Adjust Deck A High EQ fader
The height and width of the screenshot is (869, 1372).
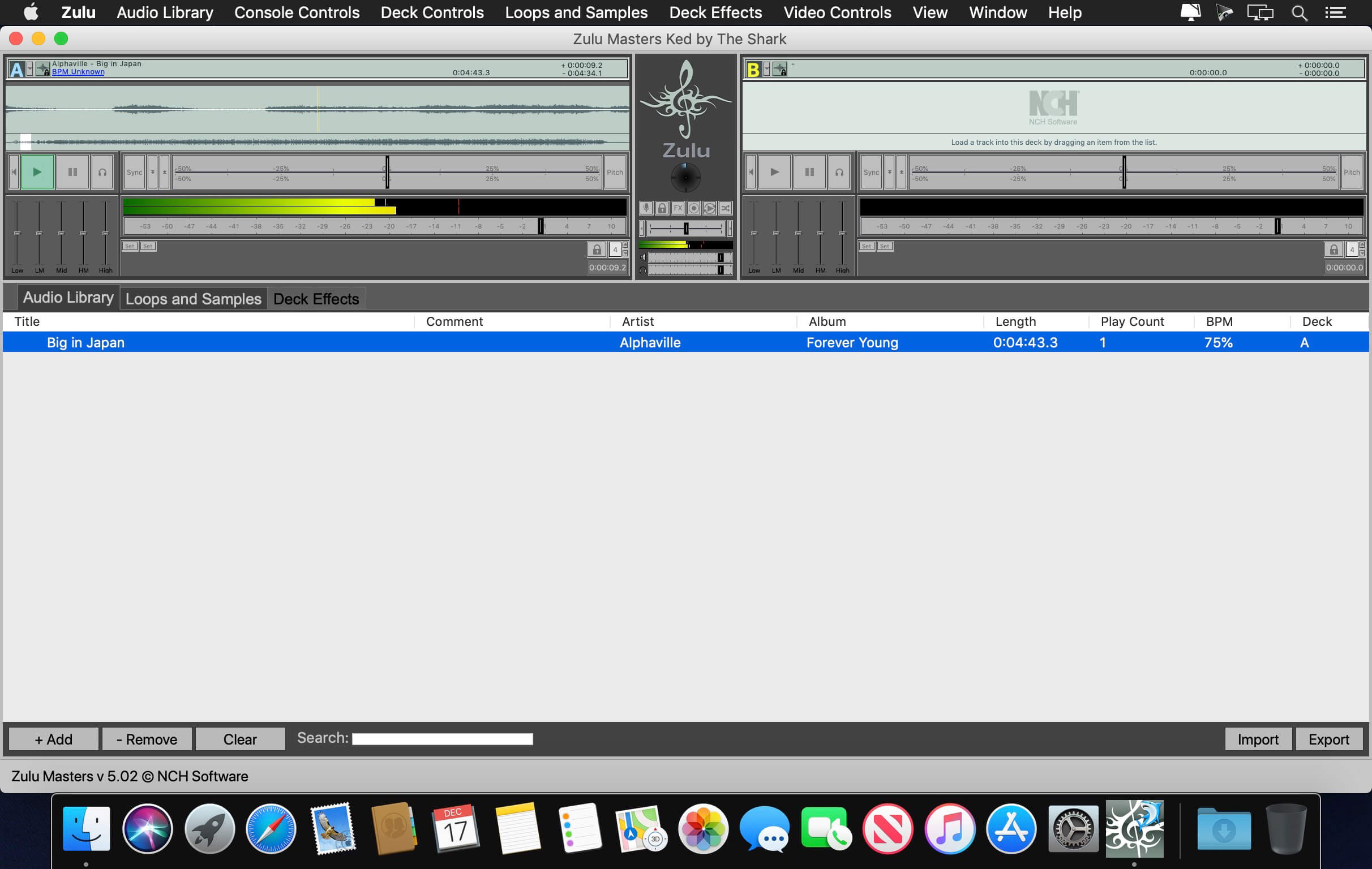tap(105, 233)
